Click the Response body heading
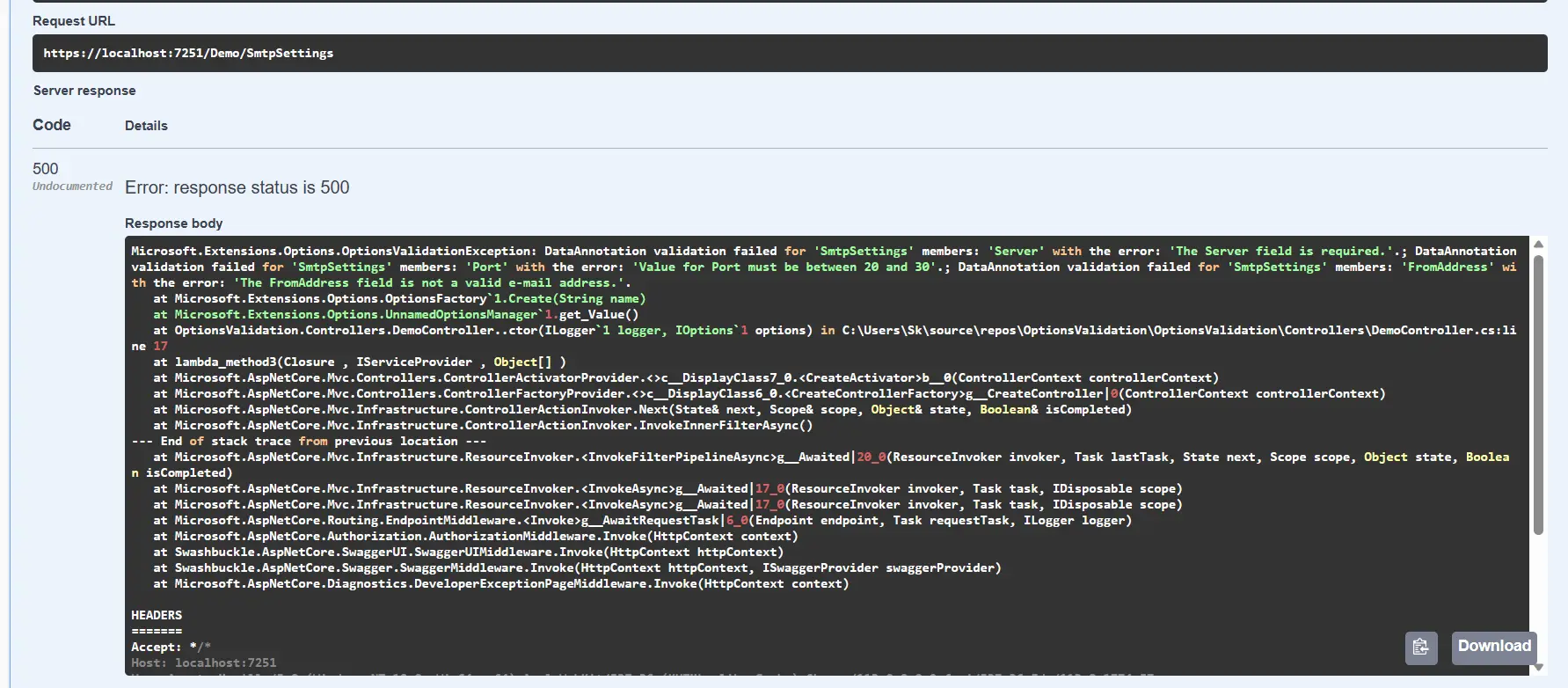 173,223
